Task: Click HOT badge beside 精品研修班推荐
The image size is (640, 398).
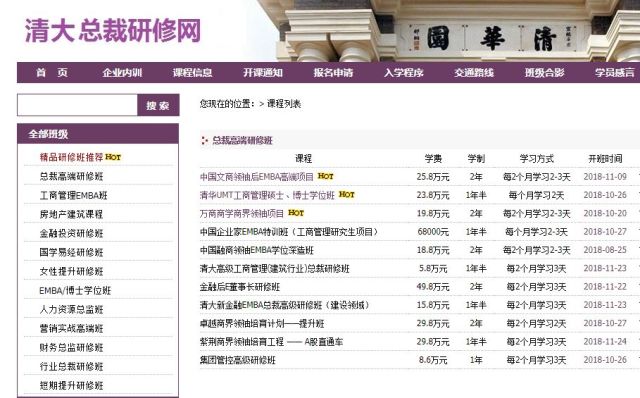Action: 113,157
